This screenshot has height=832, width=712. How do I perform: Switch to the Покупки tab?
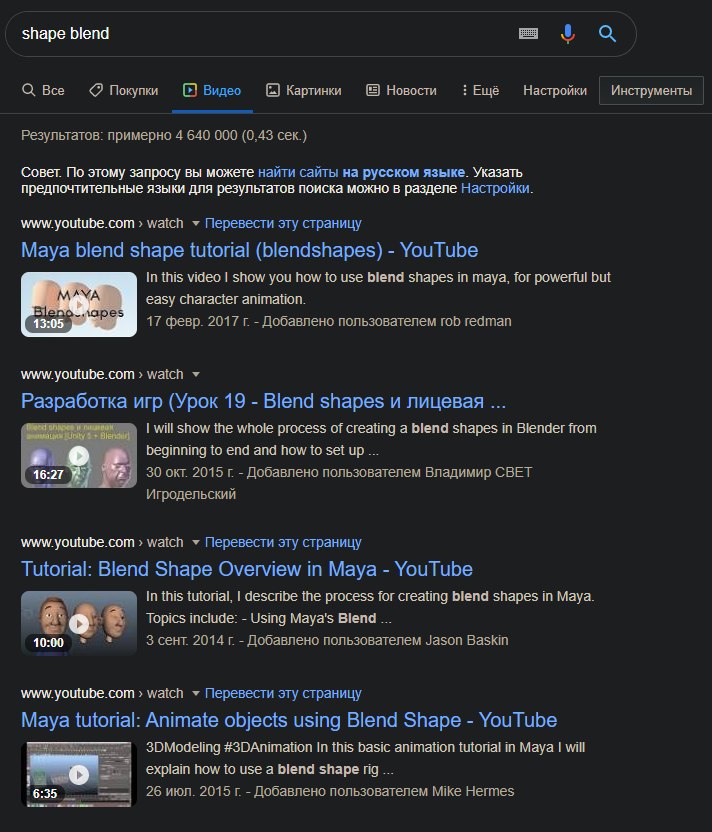click(124, 90)
